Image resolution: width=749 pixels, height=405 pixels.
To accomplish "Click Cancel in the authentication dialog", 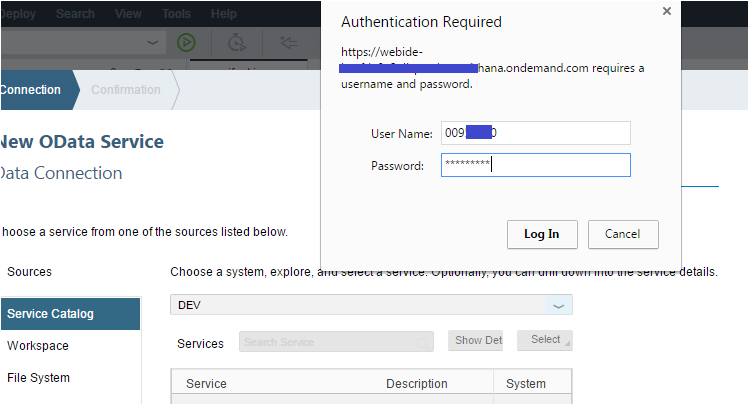I will pos(623,234).
